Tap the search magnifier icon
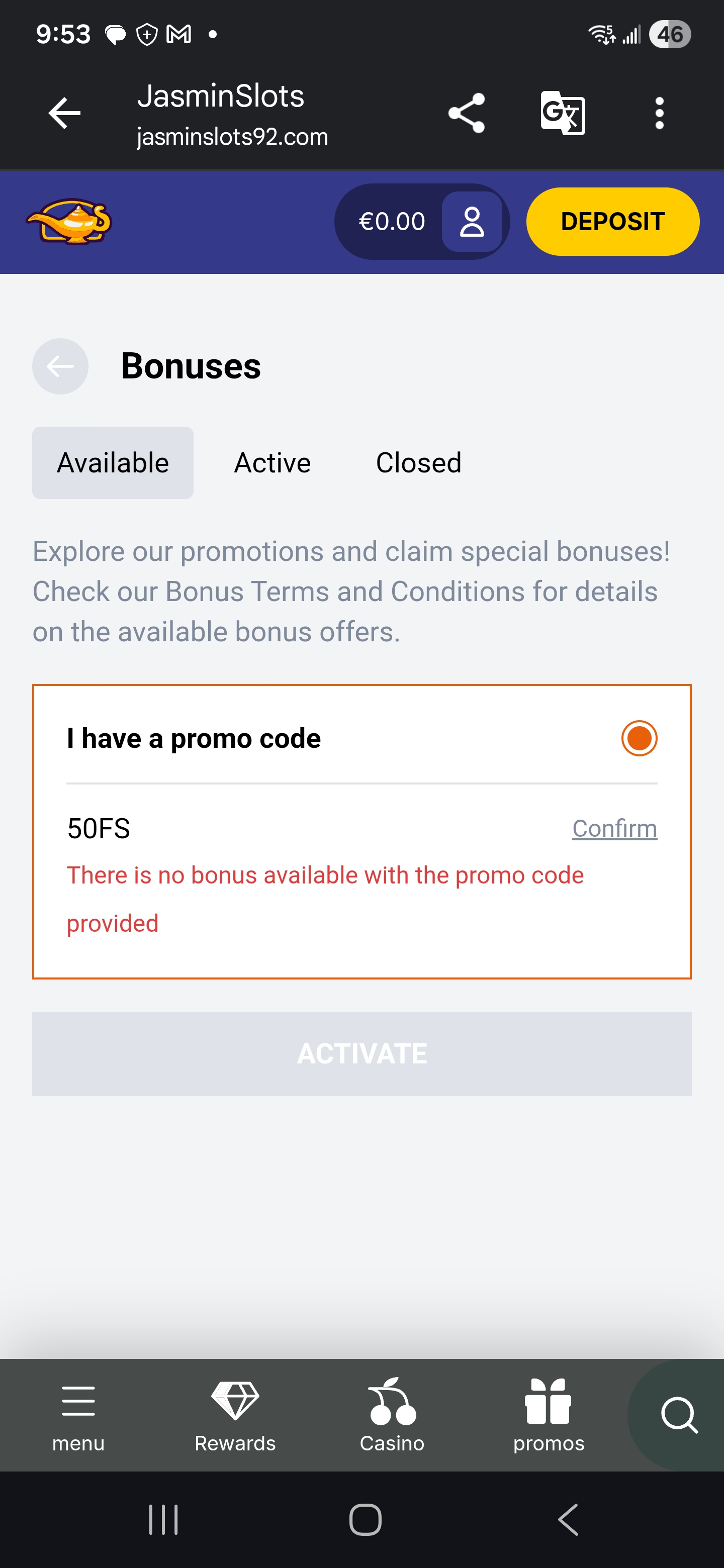 (x=678, y=1415)
